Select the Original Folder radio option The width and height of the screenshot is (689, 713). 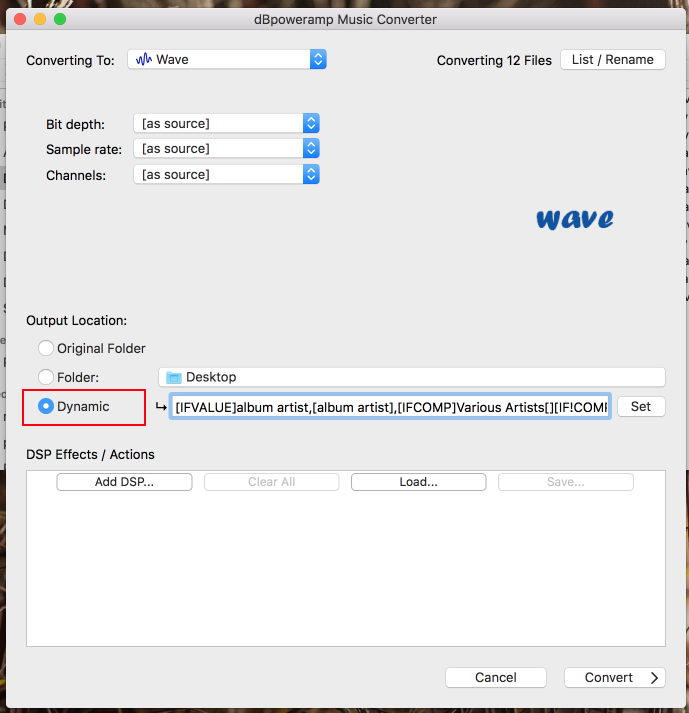coord(46,349)
